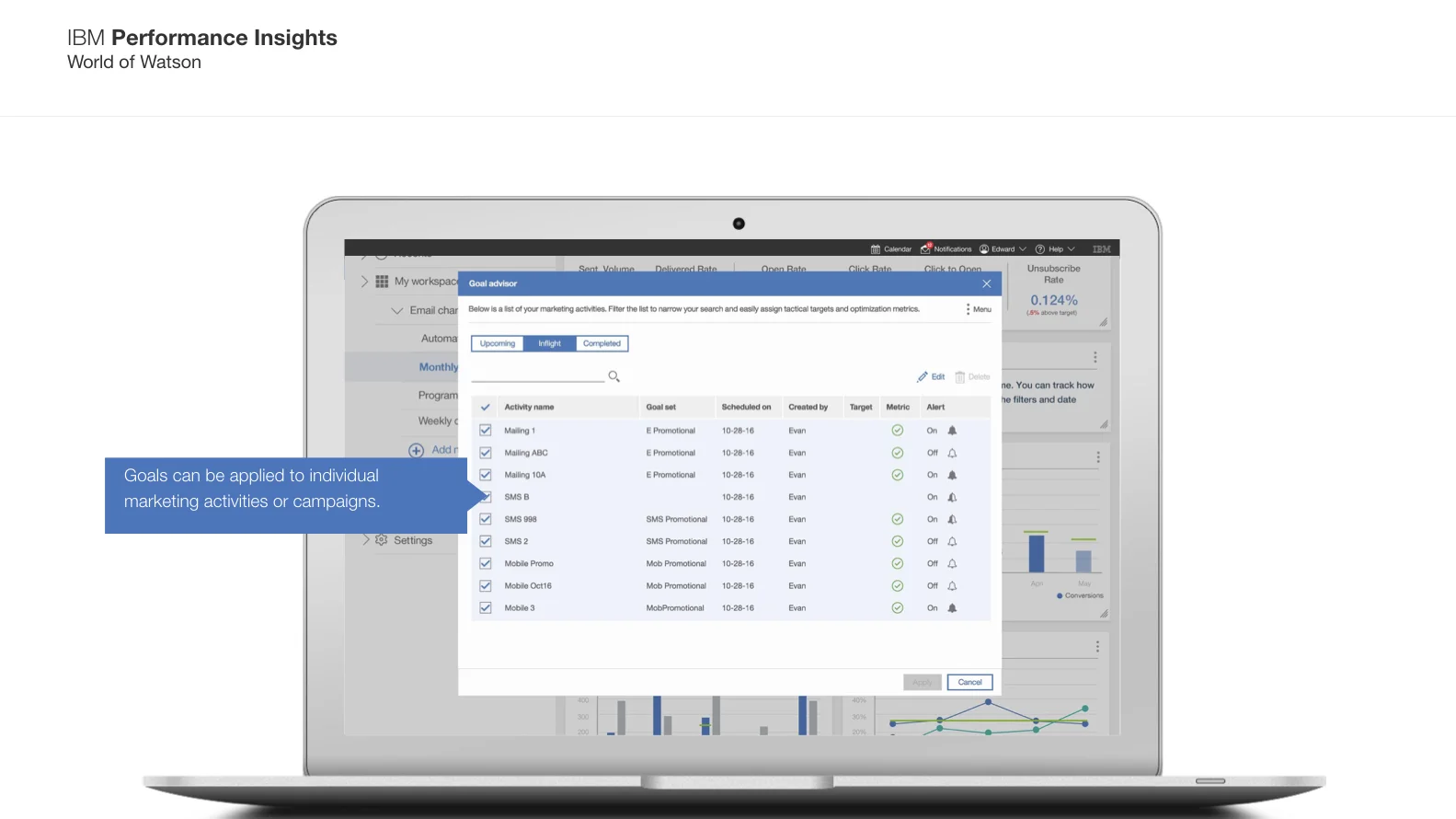Click the alert bell for Mailing ABC

[x=952, y=453]
